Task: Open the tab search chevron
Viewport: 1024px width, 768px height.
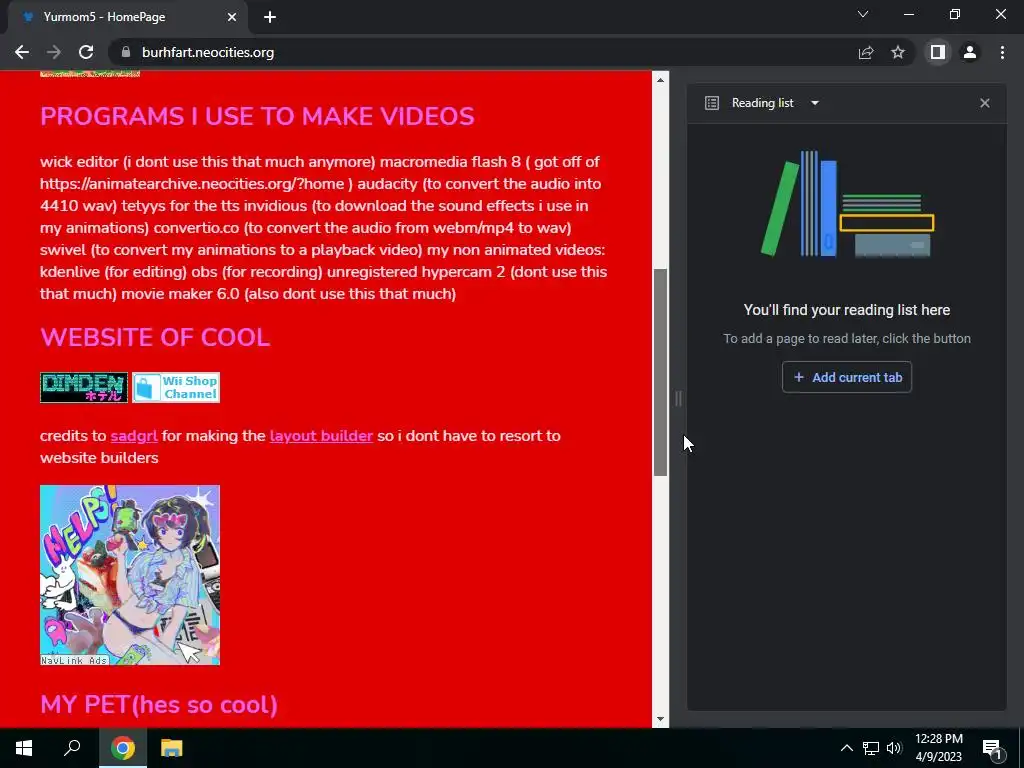Action: (863, 14)
